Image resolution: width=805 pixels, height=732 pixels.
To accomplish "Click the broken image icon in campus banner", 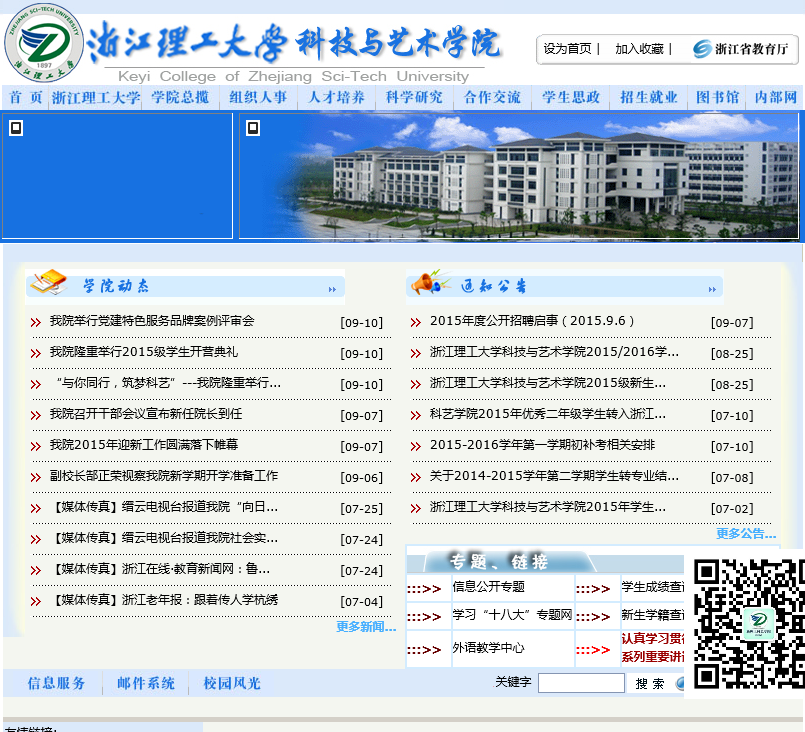I will (x=253, y=128).
